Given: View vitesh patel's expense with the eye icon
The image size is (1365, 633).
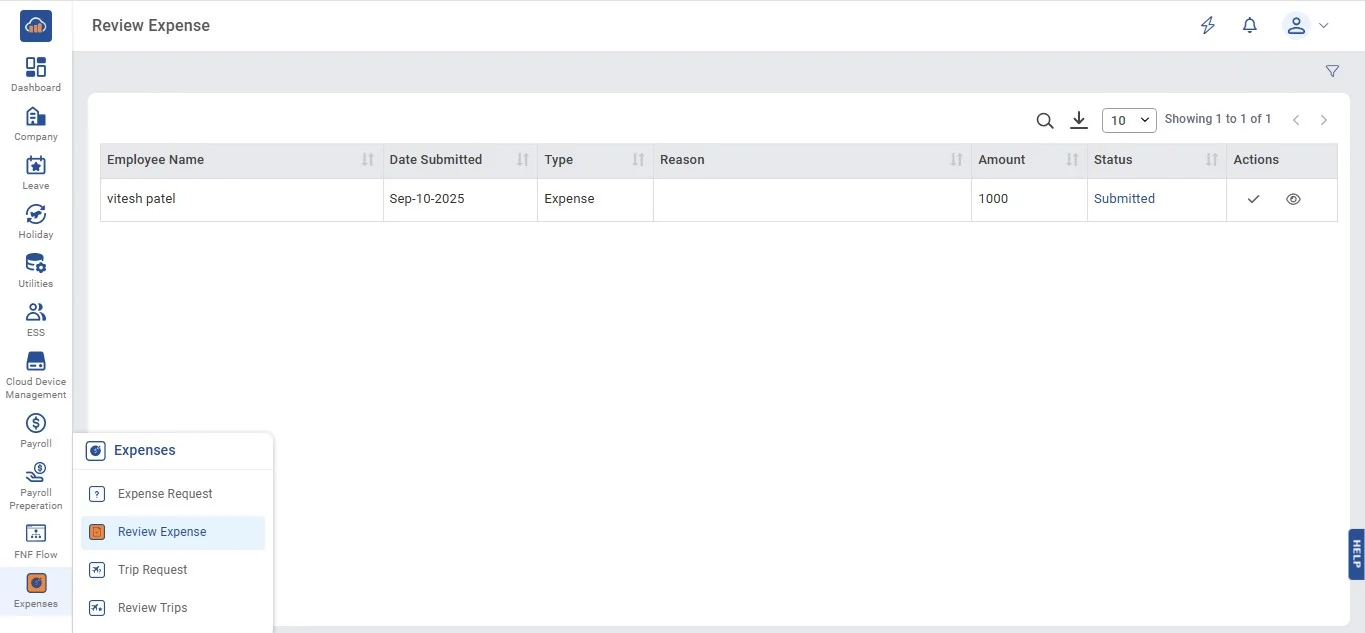Looking at the screenshot, I should [1293, 199].
